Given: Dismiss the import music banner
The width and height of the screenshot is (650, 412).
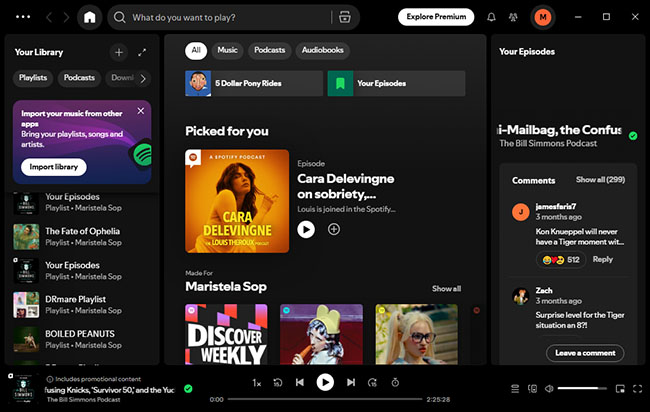Looking at the screenshot, I should tap(141, 111).
